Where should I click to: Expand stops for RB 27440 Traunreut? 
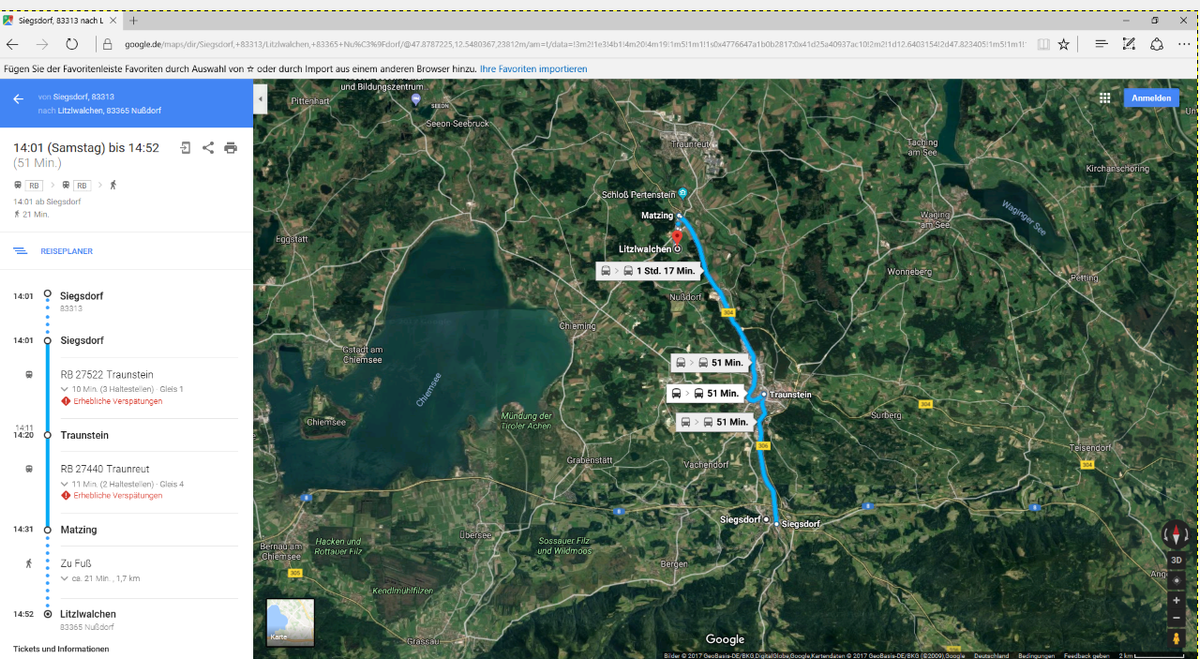[x=65, y=484]
